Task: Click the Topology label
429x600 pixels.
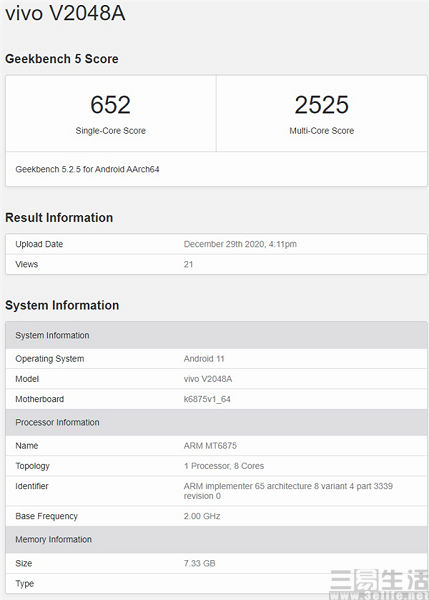Action: (33, 466)
